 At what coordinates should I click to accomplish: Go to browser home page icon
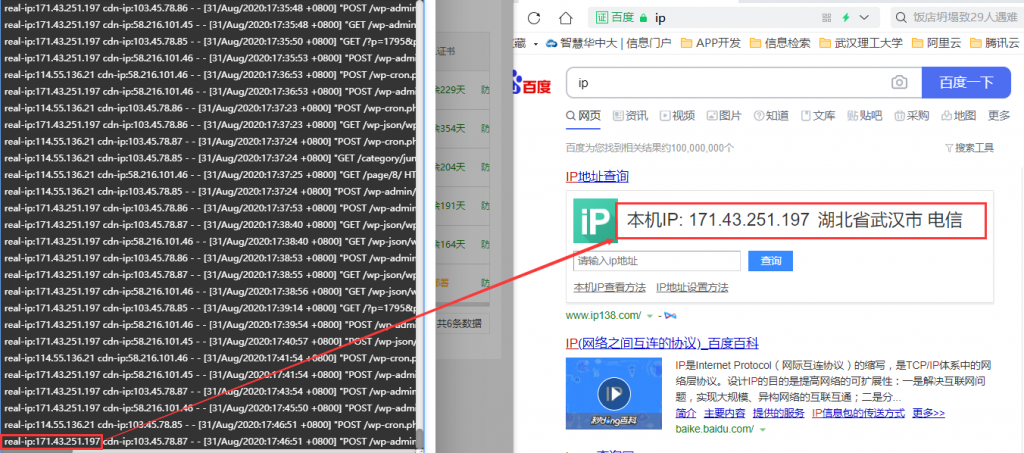point(566,18)
